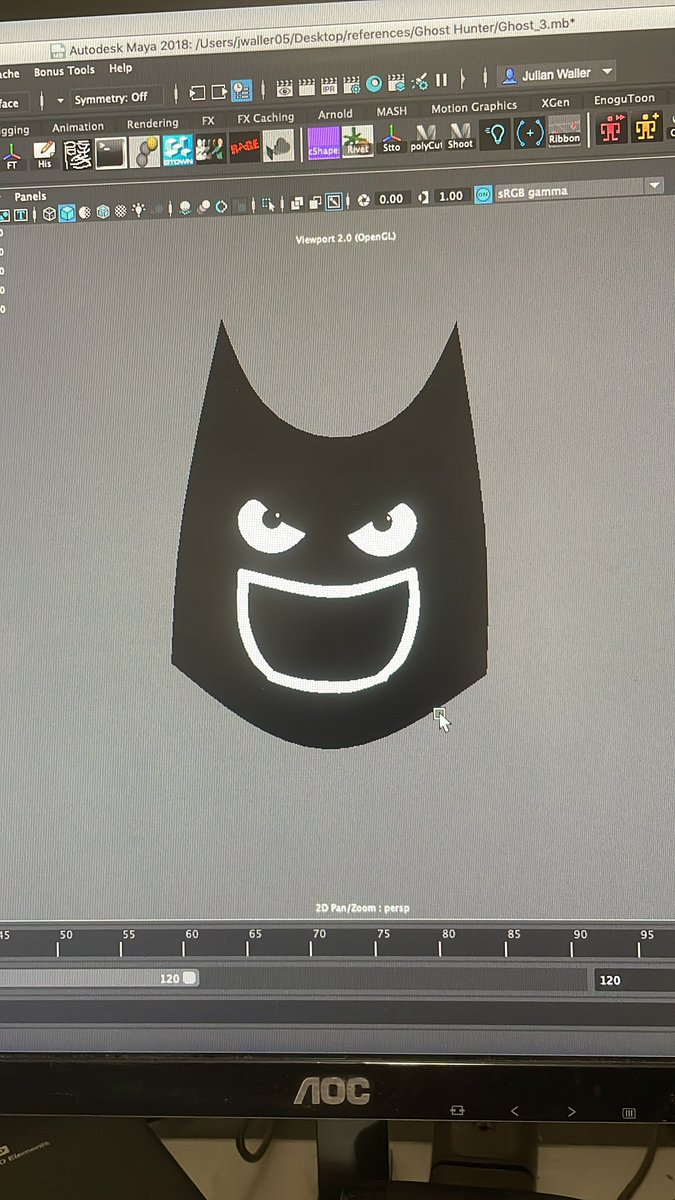The width and height of the screenshot is (675, 1200).
Task: Open the Panels menu in viewport
Action: click(30, 196)
